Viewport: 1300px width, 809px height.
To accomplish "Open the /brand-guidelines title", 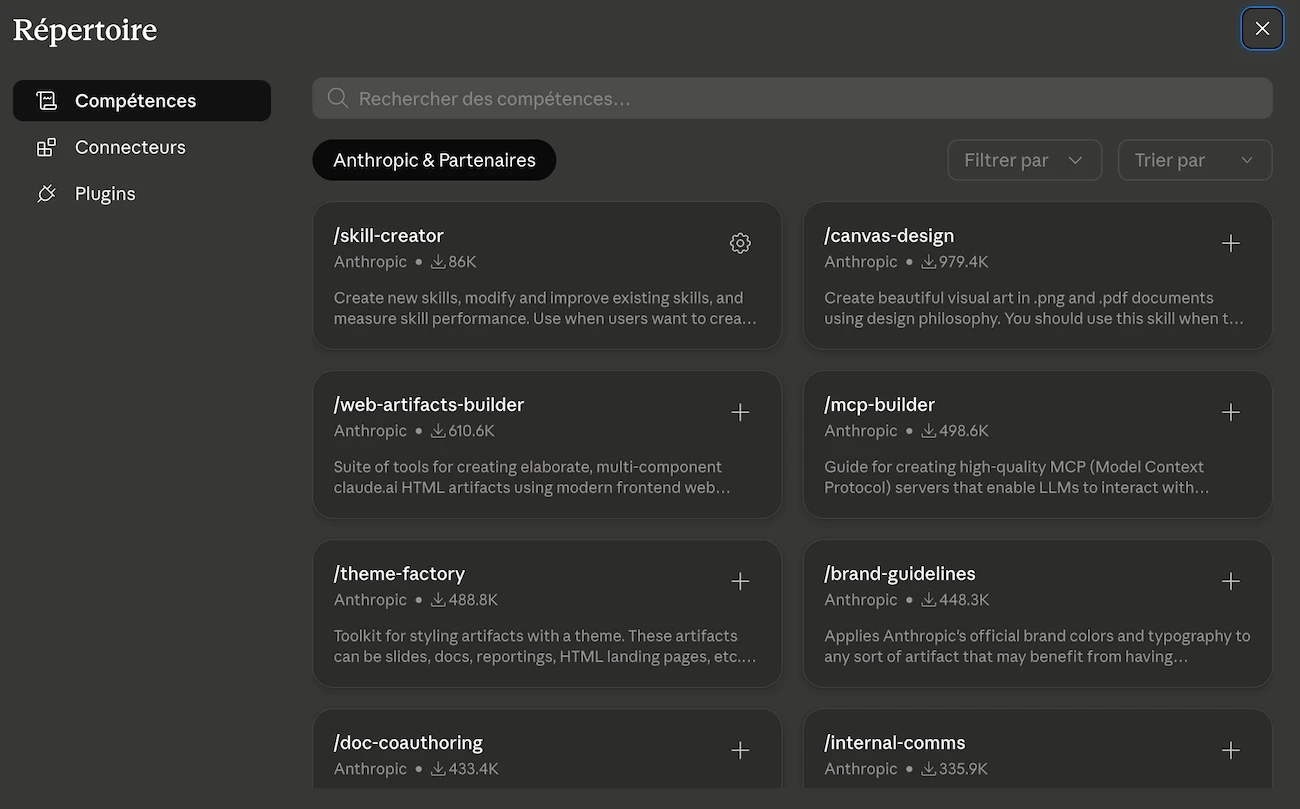I will tap(900, 574).
